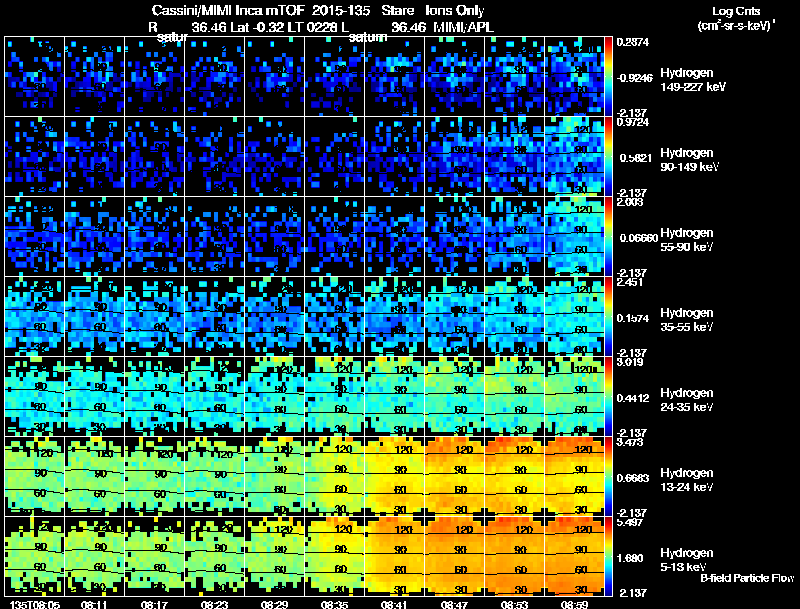
Task: Click the 0.2874 colorbar maximum value
Action: [633, 42]
